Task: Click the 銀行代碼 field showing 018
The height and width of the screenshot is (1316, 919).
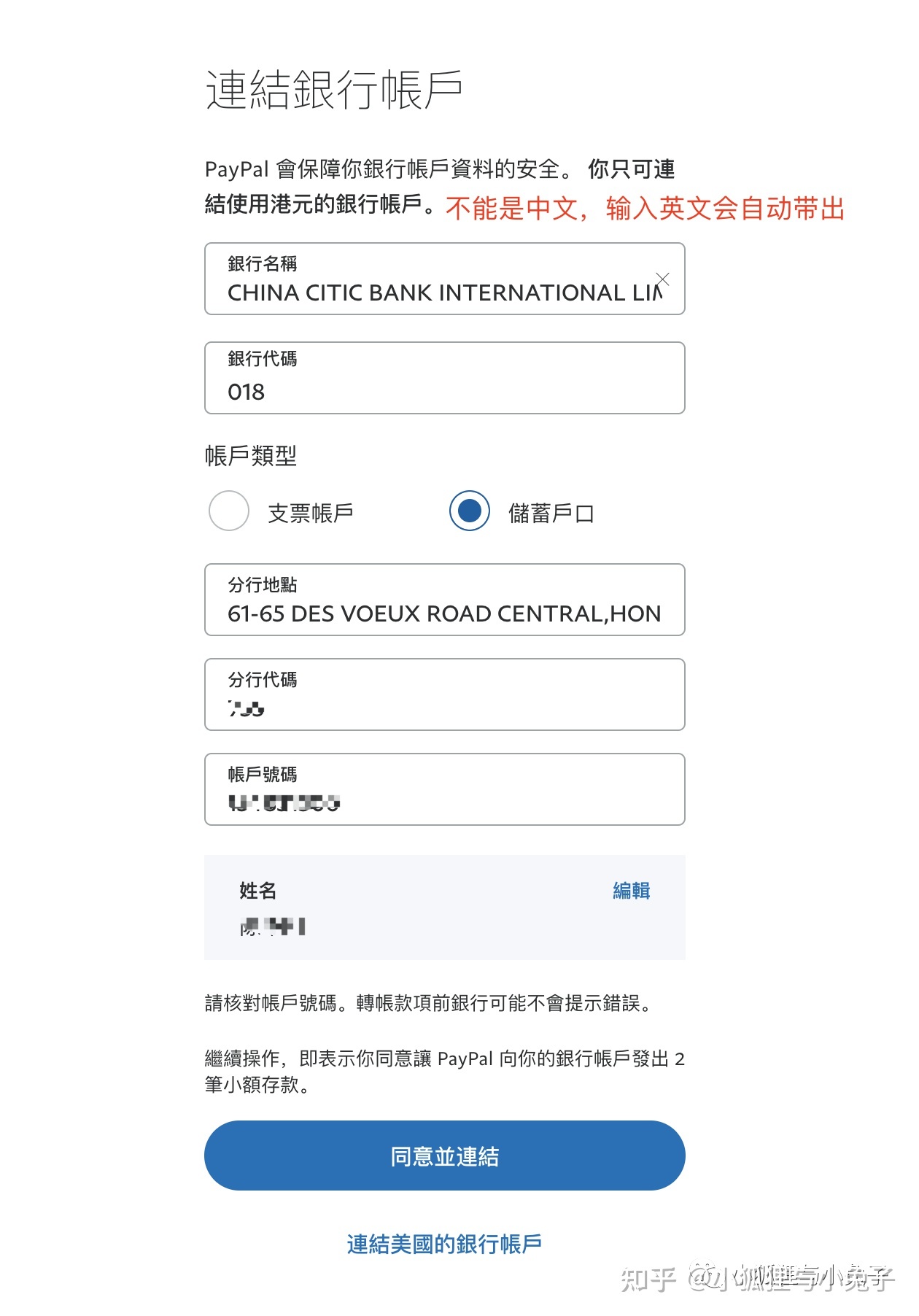Action: click(x=445, y=378)
